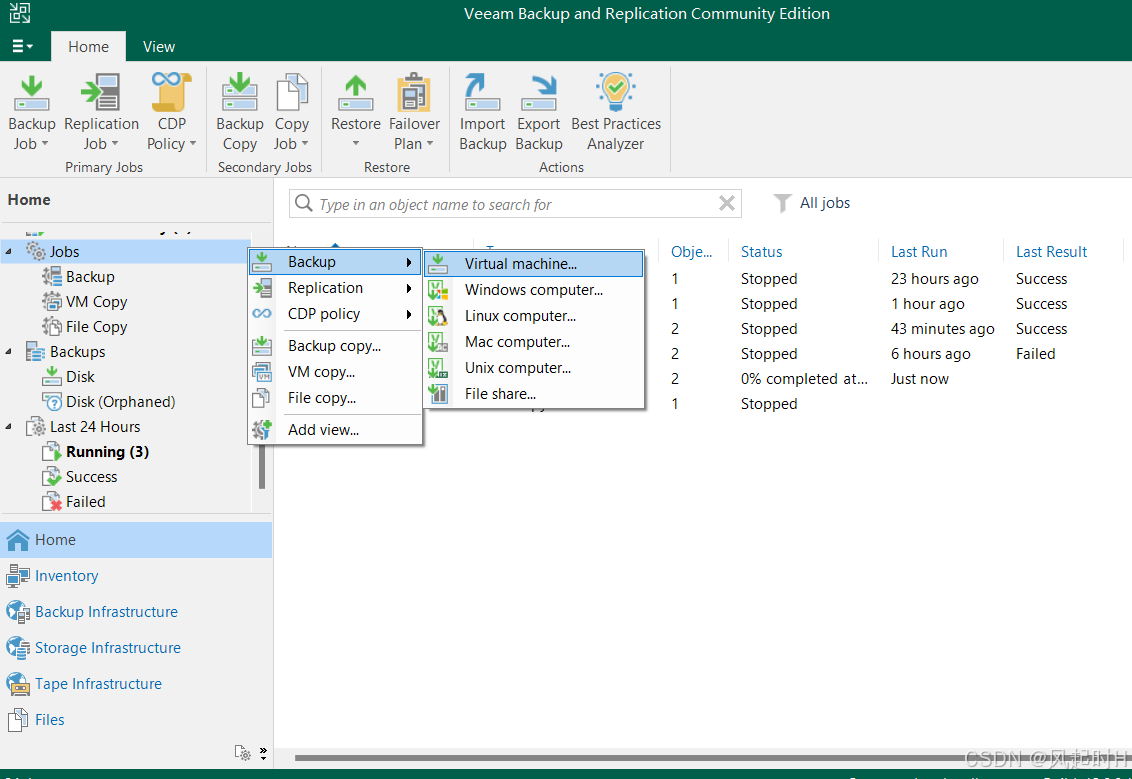This screenshot has width=1132, height=779.
Task: Click the Replication Job ribbon icon
Action: 100,93
